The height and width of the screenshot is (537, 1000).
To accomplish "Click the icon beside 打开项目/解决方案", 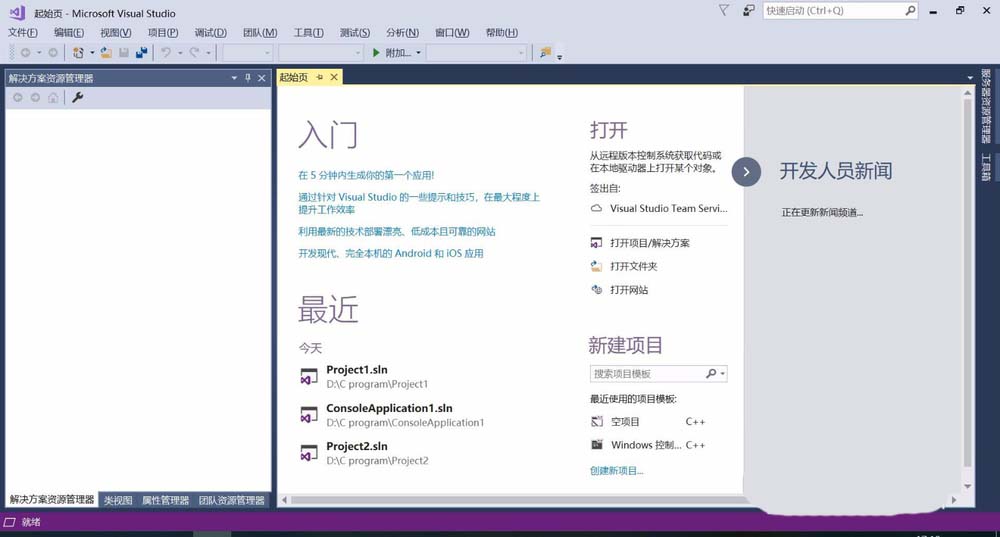I will 596,243.
